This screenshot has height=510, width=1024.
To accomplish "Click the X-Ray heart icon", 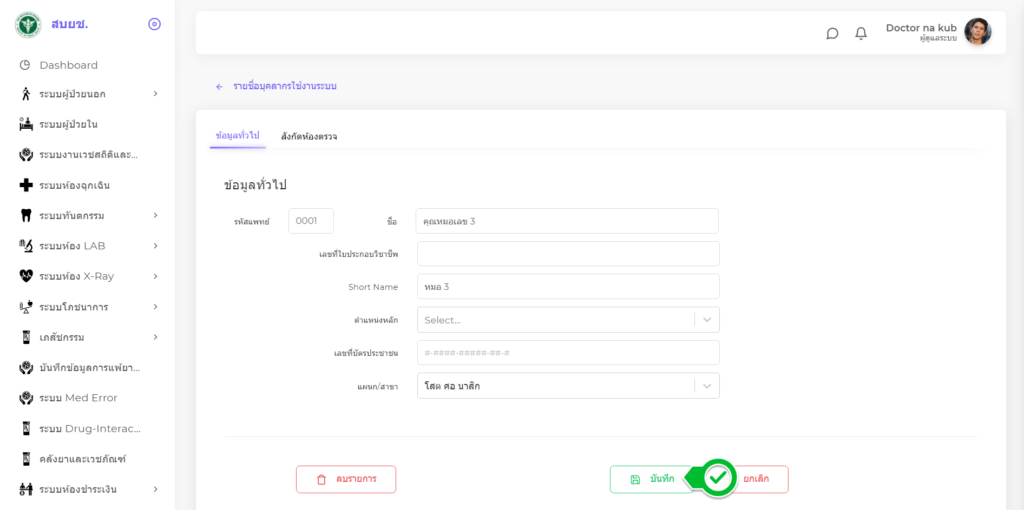I will [x=26, y=276].
